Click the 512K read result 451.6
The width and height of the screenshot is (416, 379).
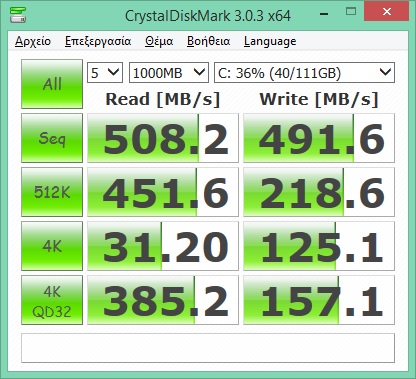pyautogui.click(x=163, y=192)
